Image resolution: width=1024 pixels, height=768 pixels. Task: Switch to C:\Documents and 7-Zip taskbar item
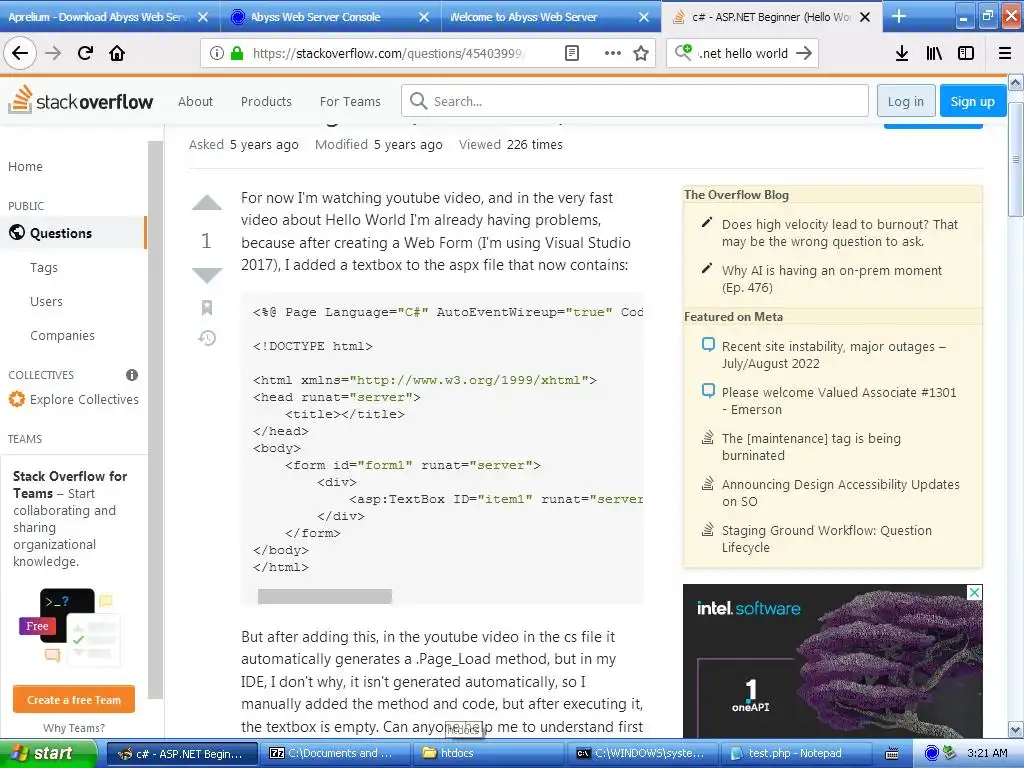tap(334, 753)
